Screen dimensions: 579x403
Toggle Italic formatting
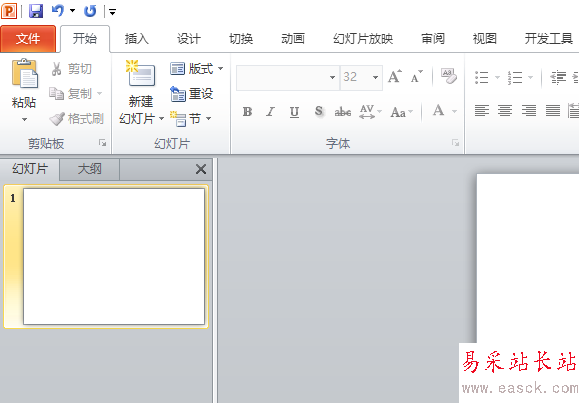(270, 111)
